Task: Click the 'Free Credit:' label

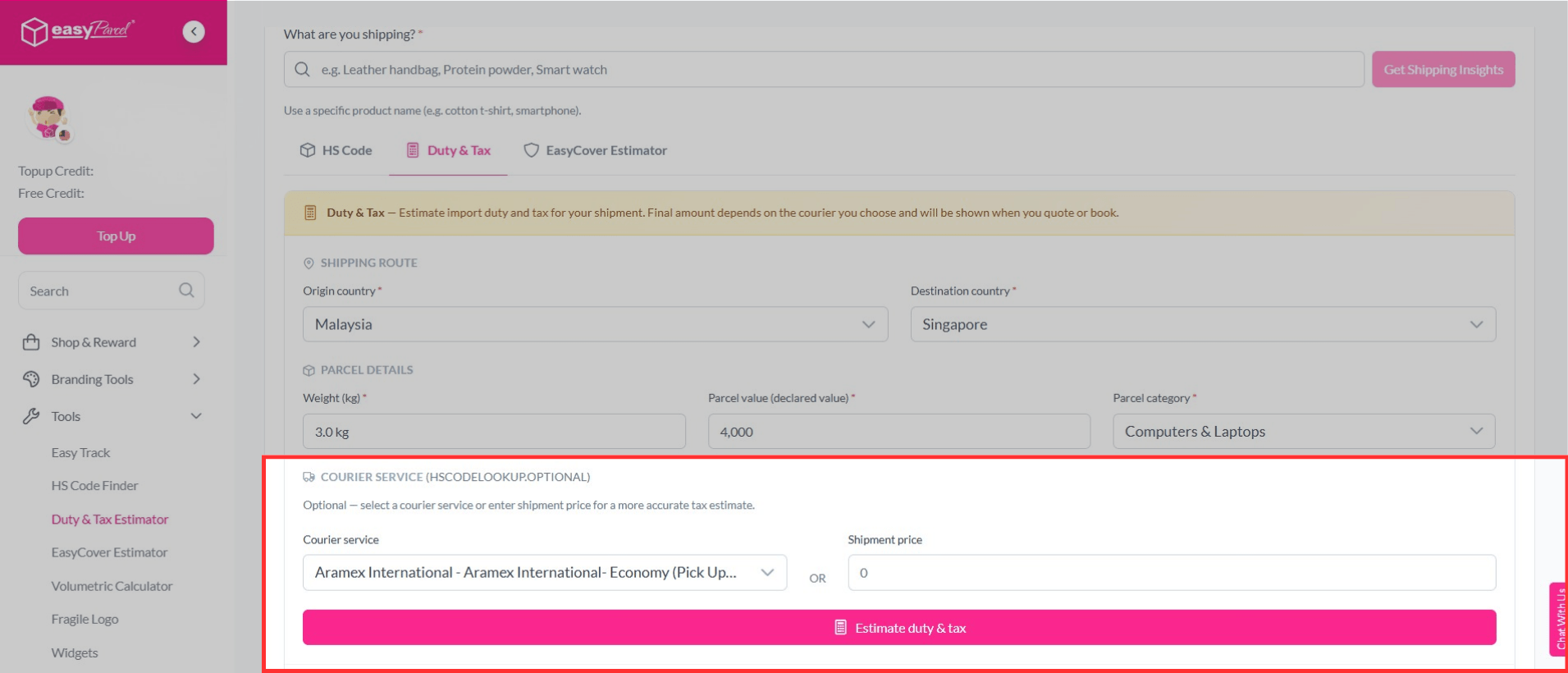Action: pyautogui.click(x=51, y=193)
